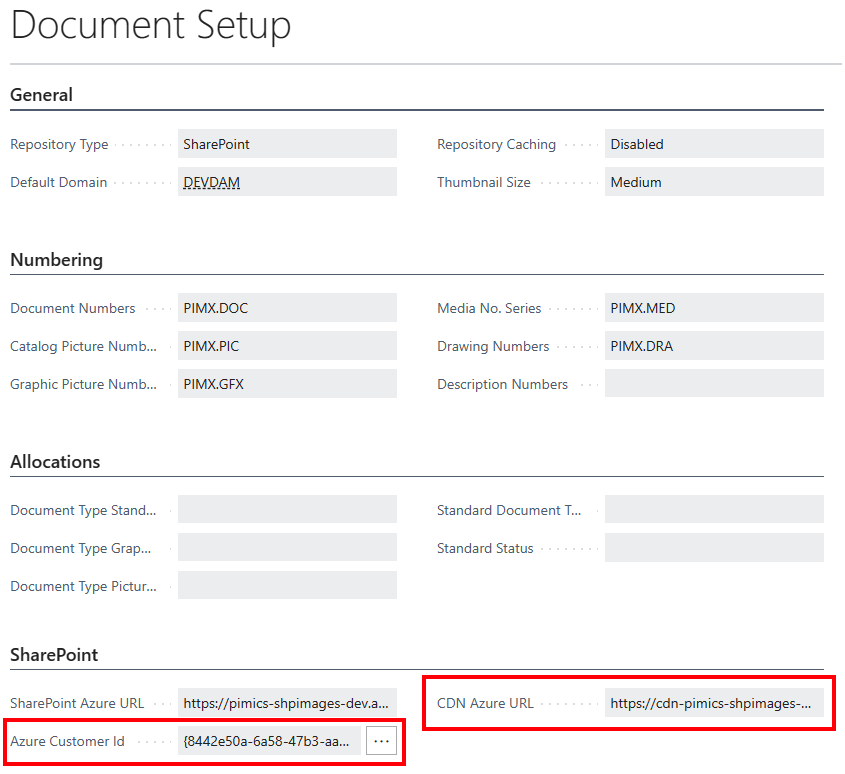The image size is (845, 774).
Task: Select the Repository Caching field showing Disabled
Action: (714, 144)
